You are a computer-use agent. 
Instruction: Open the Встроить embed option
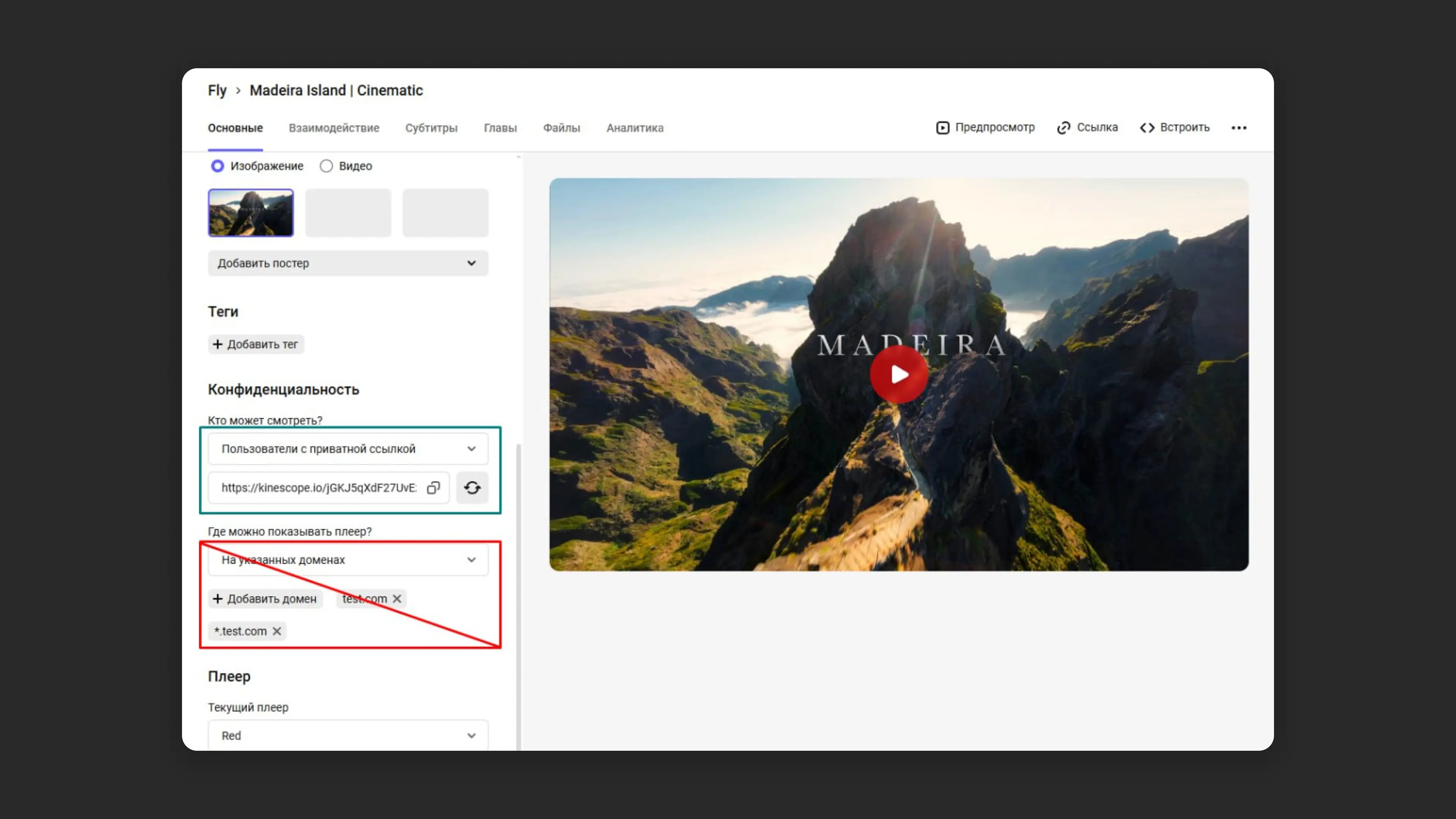1175,128
